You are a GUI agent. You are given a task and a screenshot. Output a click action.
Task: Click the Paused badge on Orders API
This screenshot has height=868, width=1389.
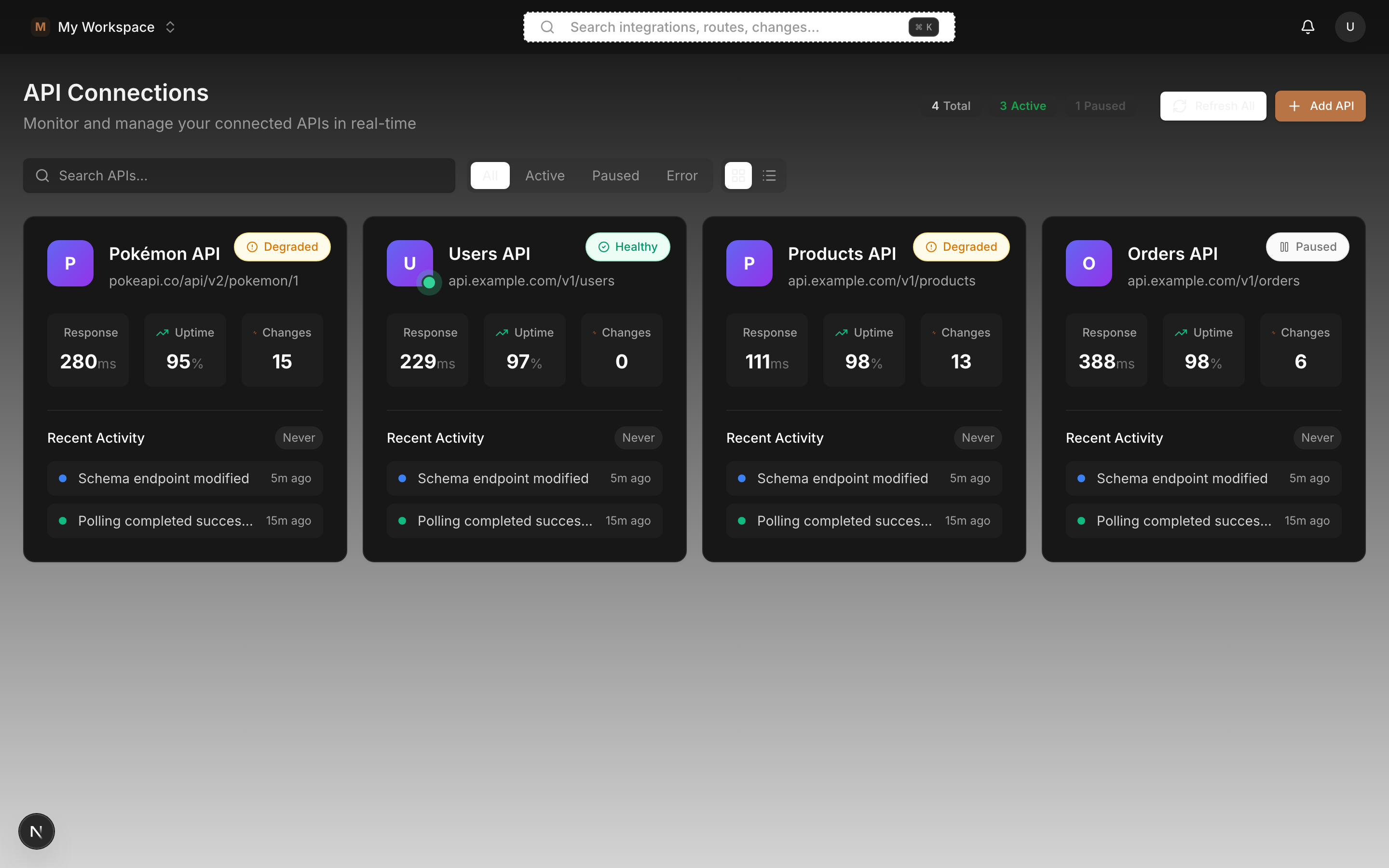[1307, 246]
